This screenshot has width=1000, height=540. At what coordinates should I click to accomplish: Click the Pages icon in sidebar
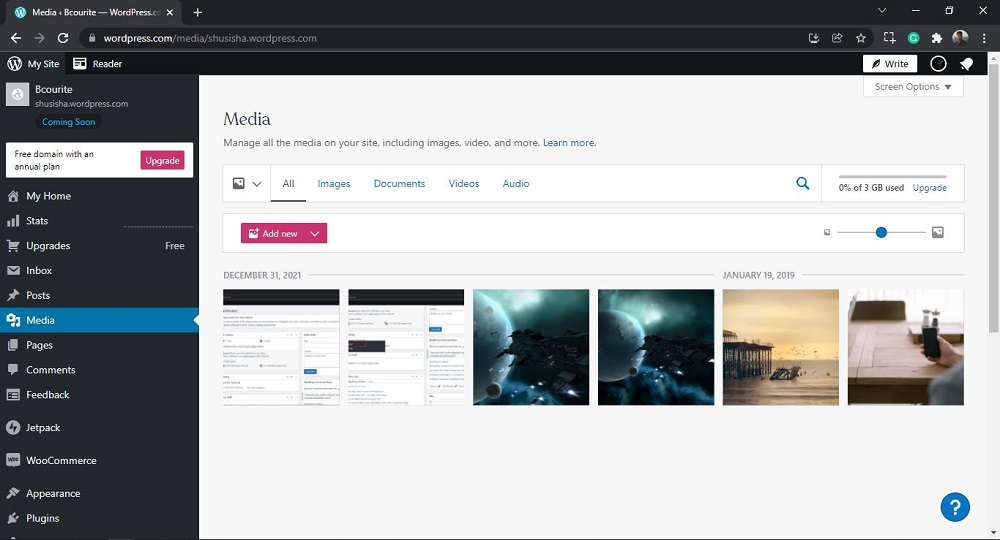pos(13,346)
